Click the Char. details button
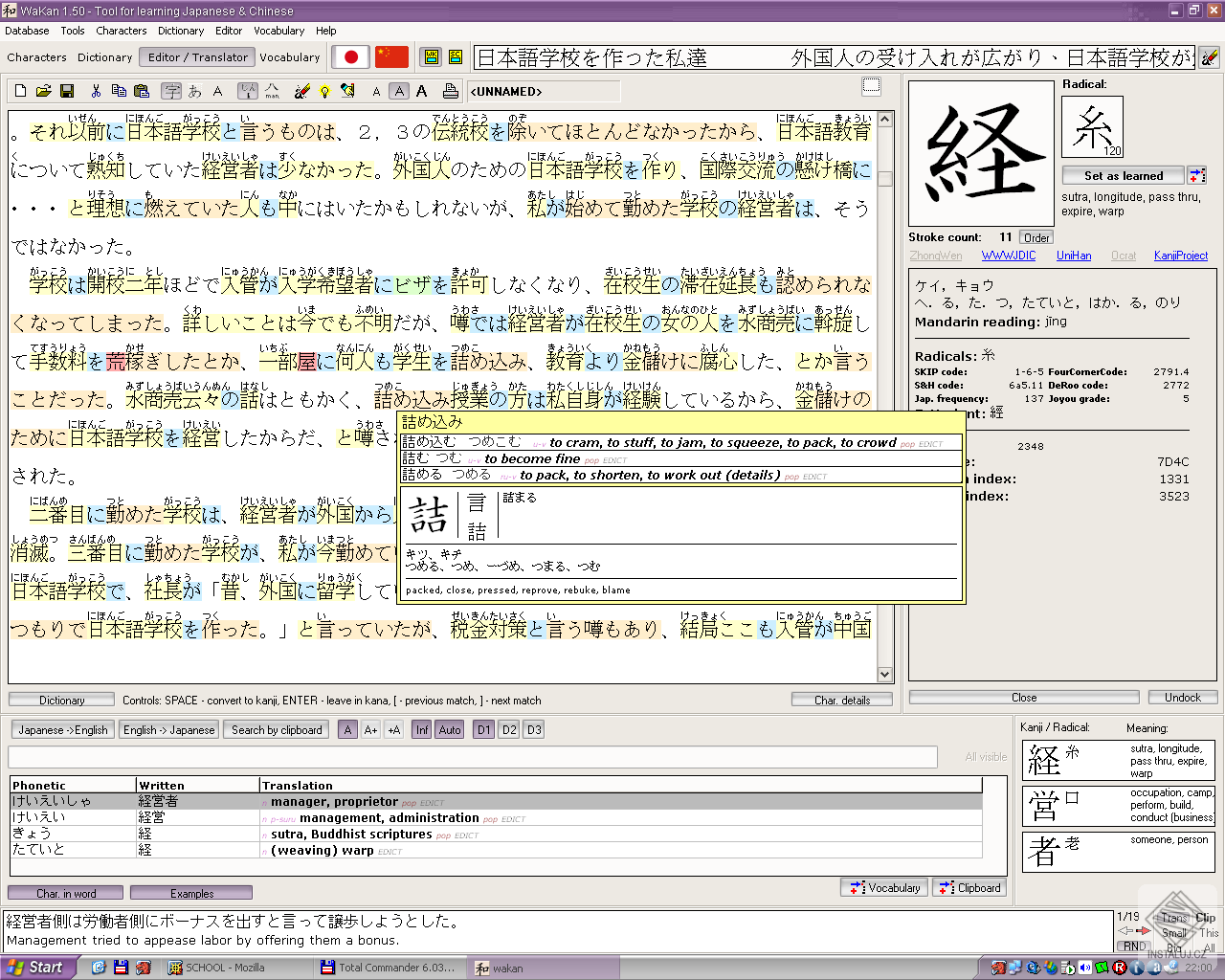Screen dimensions: 1225x980 point(842,700)
